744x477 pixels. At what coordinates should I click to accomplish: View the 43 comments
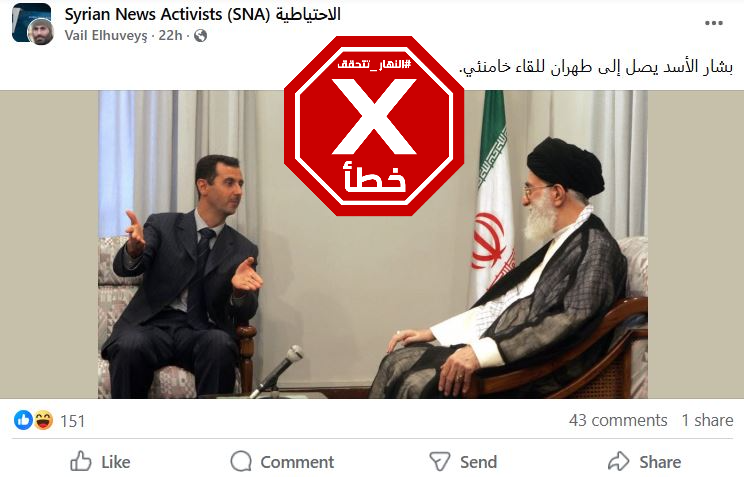(x=618, y=420)
